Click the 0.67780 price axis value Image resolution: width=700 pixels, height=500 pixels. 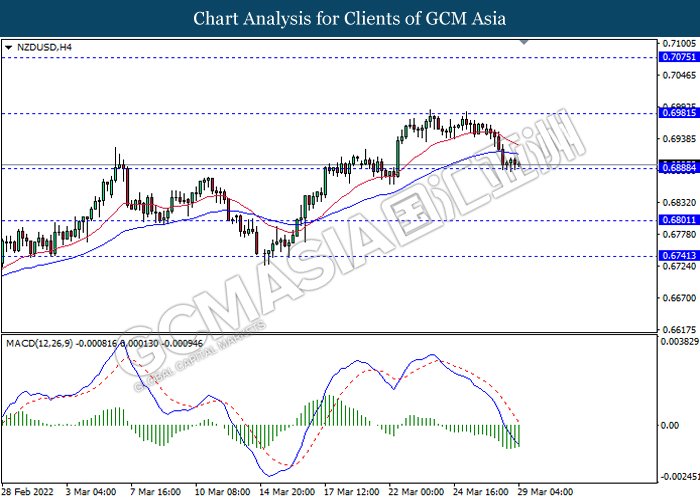tap(679, 234)
